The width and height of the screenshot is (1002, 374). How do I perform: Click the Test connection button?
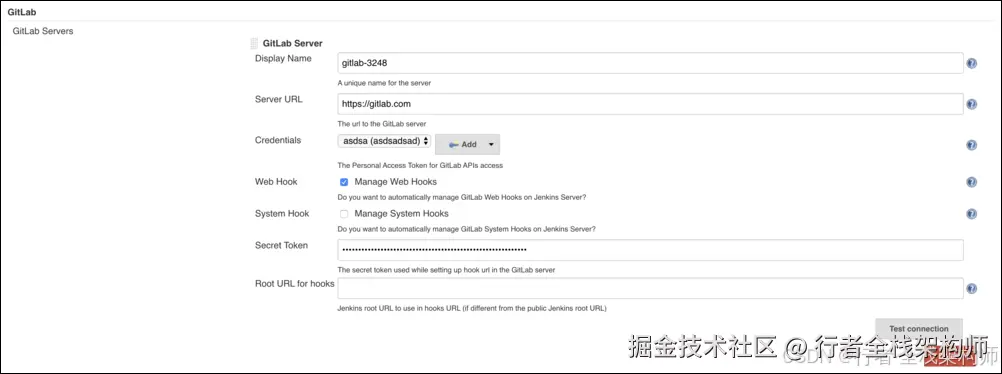[918, 329]
